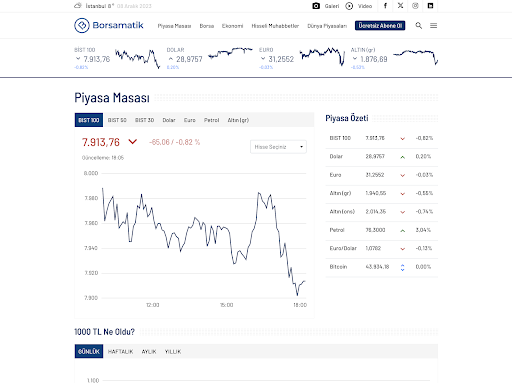This screenshot has height=383, width=512.
Task: Click the BIST 100 main line chart
Action: pyautogui.click(x=203, y=242)
